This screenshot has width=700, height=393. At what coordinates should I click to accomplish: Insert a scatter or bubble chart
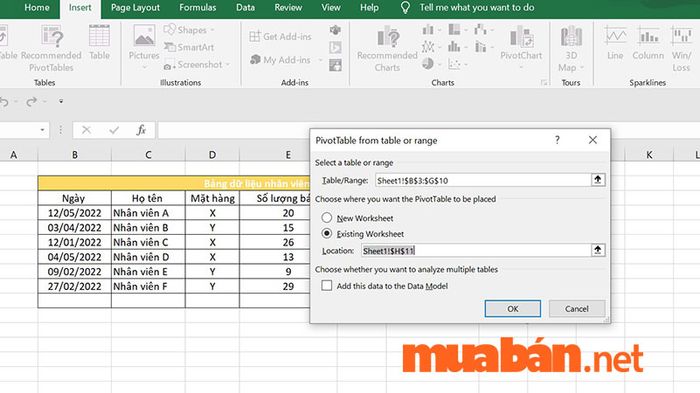pyautogui.click(x=454, y=64)
